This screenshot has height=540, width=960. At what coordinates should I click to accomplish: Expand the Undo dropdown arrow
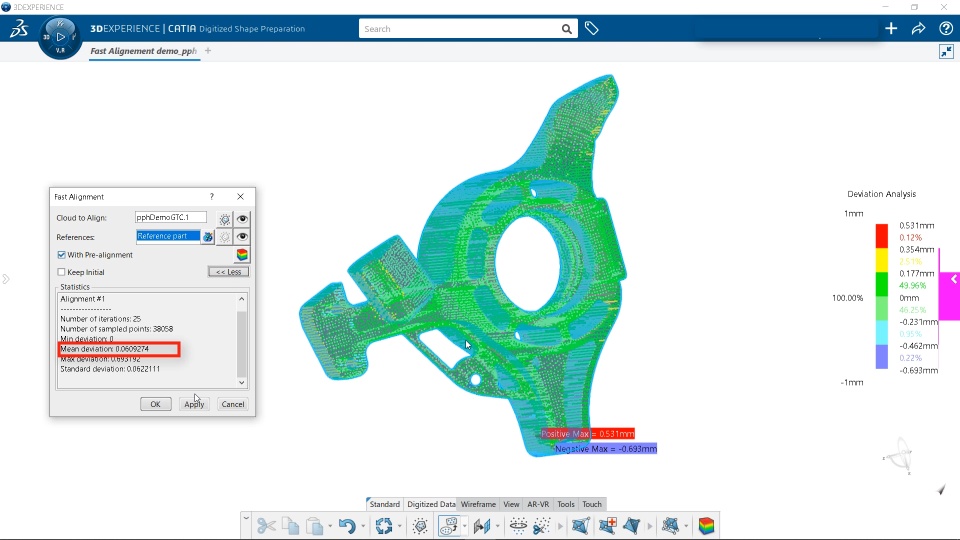pos(362,526)
